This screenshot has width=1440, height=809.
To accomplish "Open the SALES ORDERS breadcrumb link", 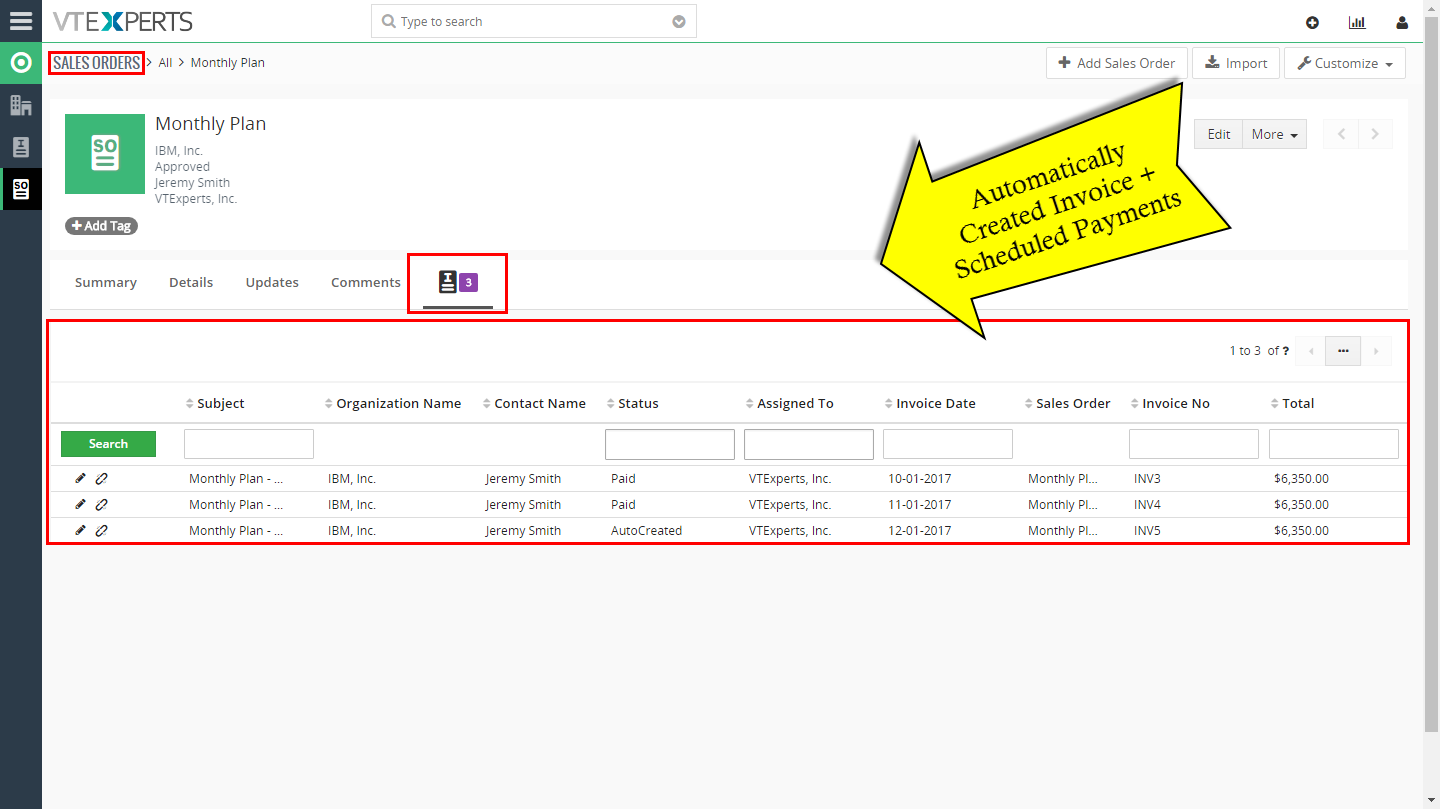I will [97, 63].
